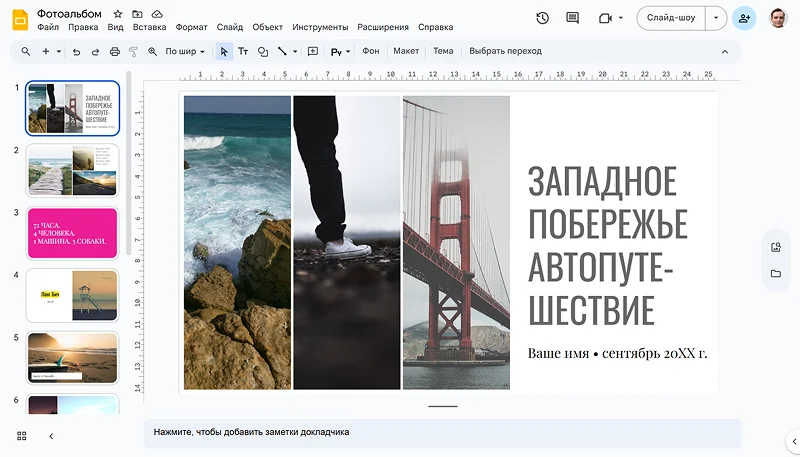The height and width of the screenshot is (457, 800).
Task: Undo the last action
Action: [77, 52]
